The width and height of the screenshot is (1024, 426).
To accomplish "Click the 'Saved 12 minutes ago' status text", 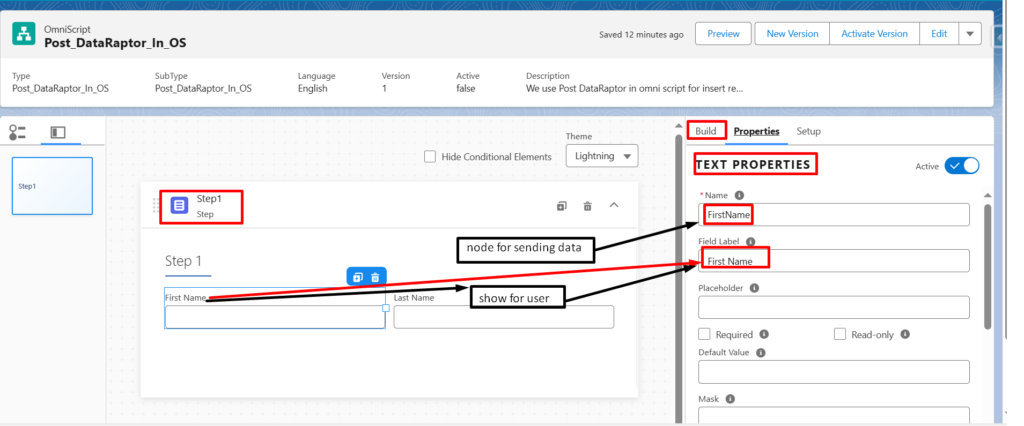I will click(641, 35).
